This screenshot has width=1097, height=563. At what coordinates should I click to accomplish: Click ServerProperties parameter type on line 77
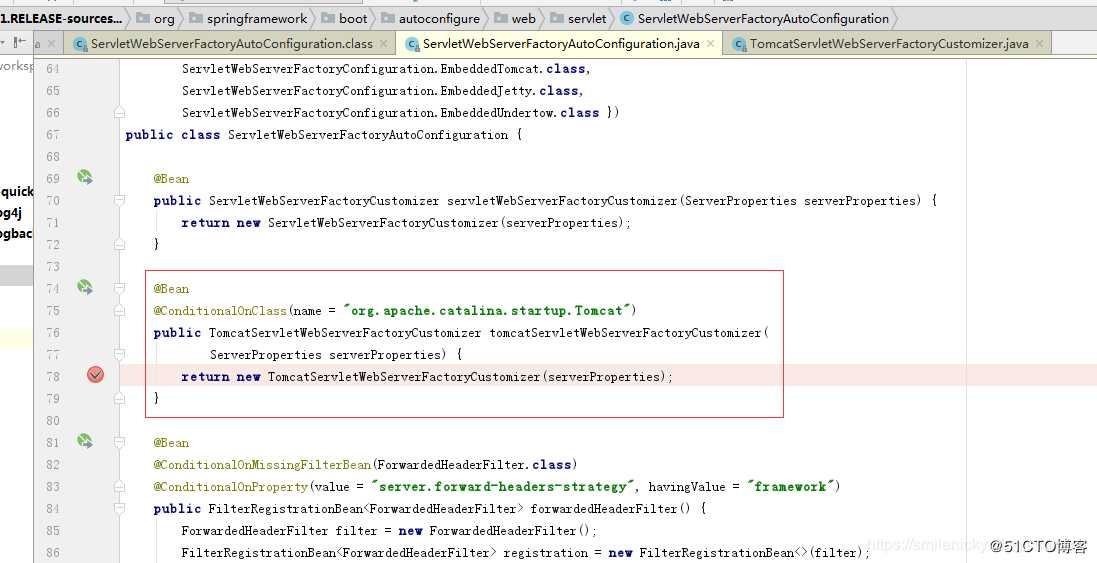(x=265, y=355)
